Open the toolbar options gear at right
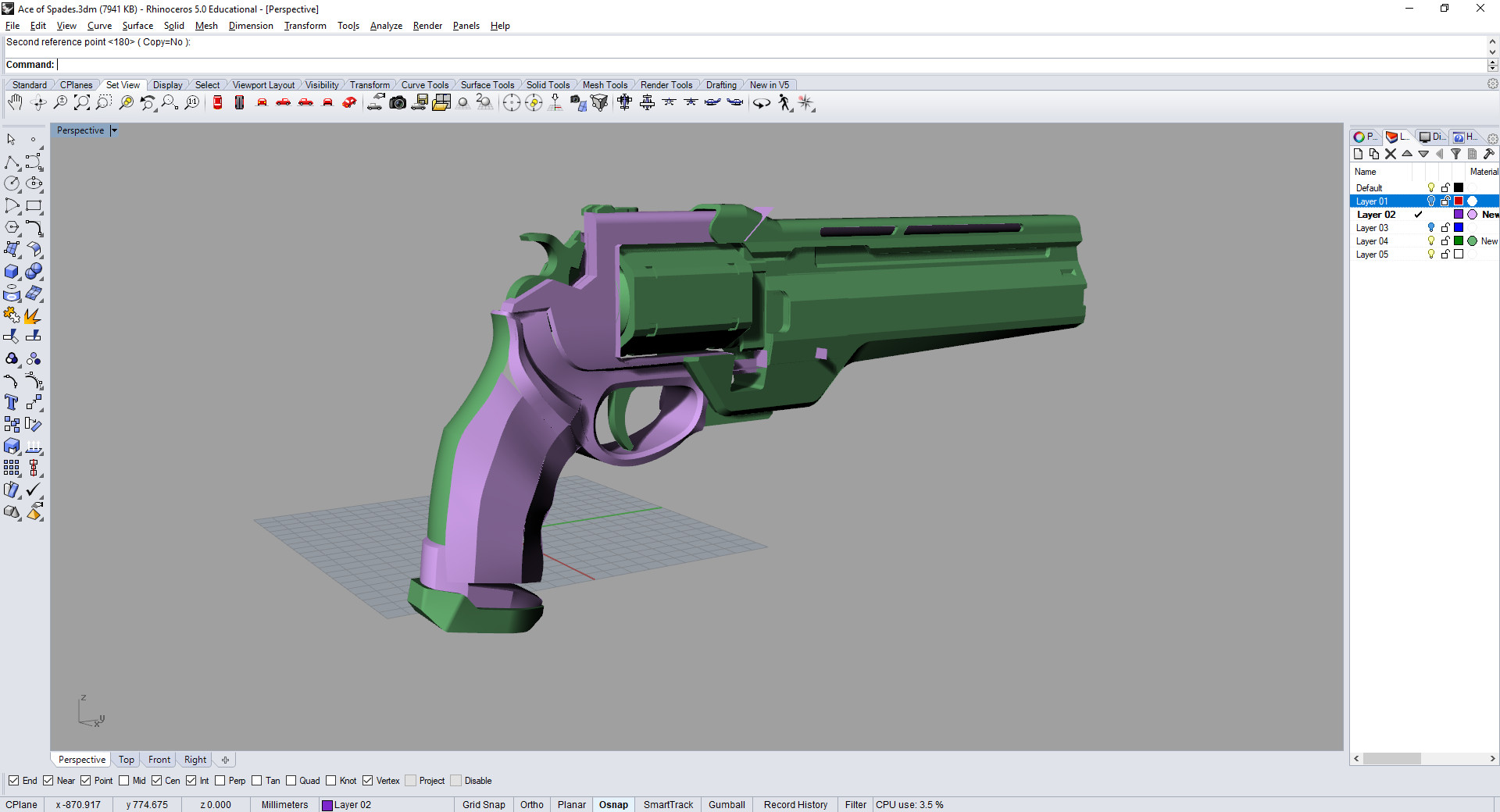The height and width of the screenshot is (812, 1500). (1492, 84)
